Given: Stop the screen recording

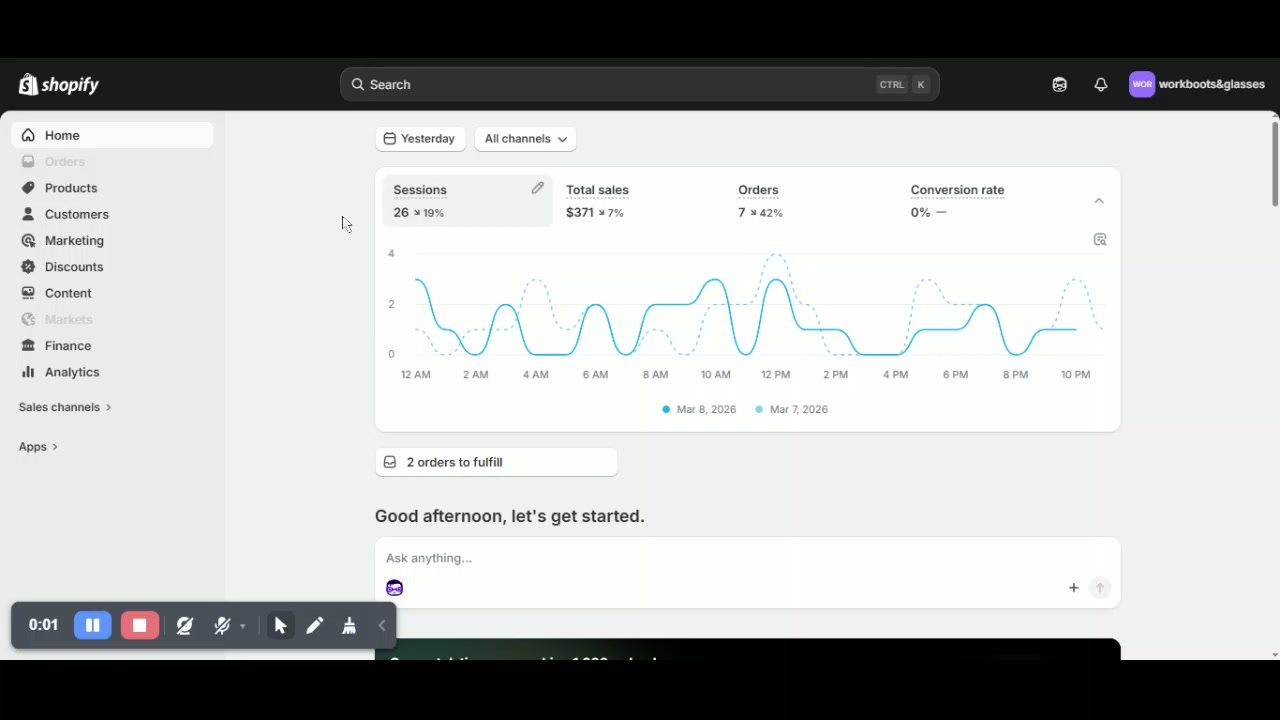Looking at the screenshot, I should point(140,625).
